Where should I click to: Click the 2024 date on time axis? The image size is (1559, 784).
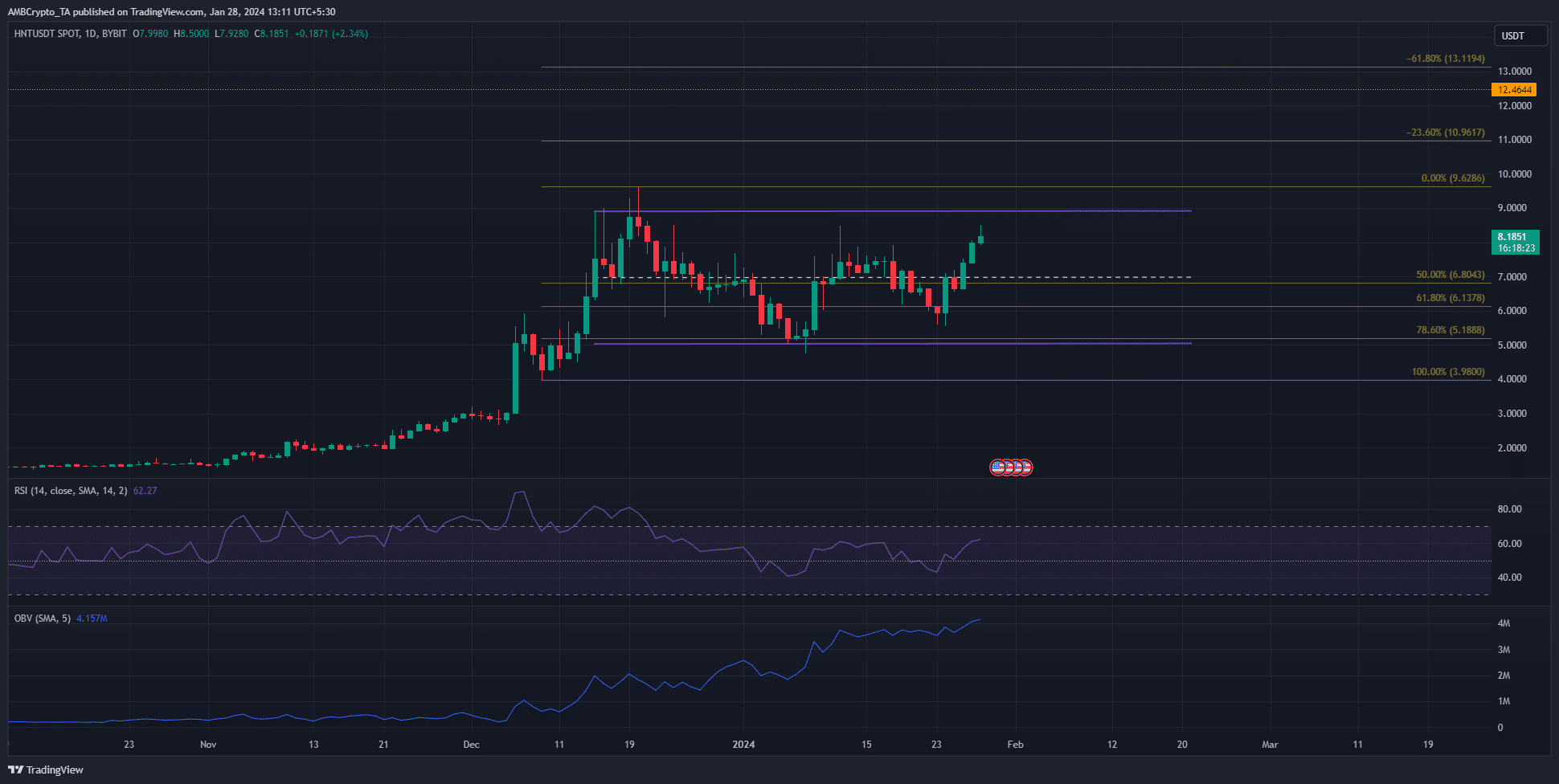(744, 745)
